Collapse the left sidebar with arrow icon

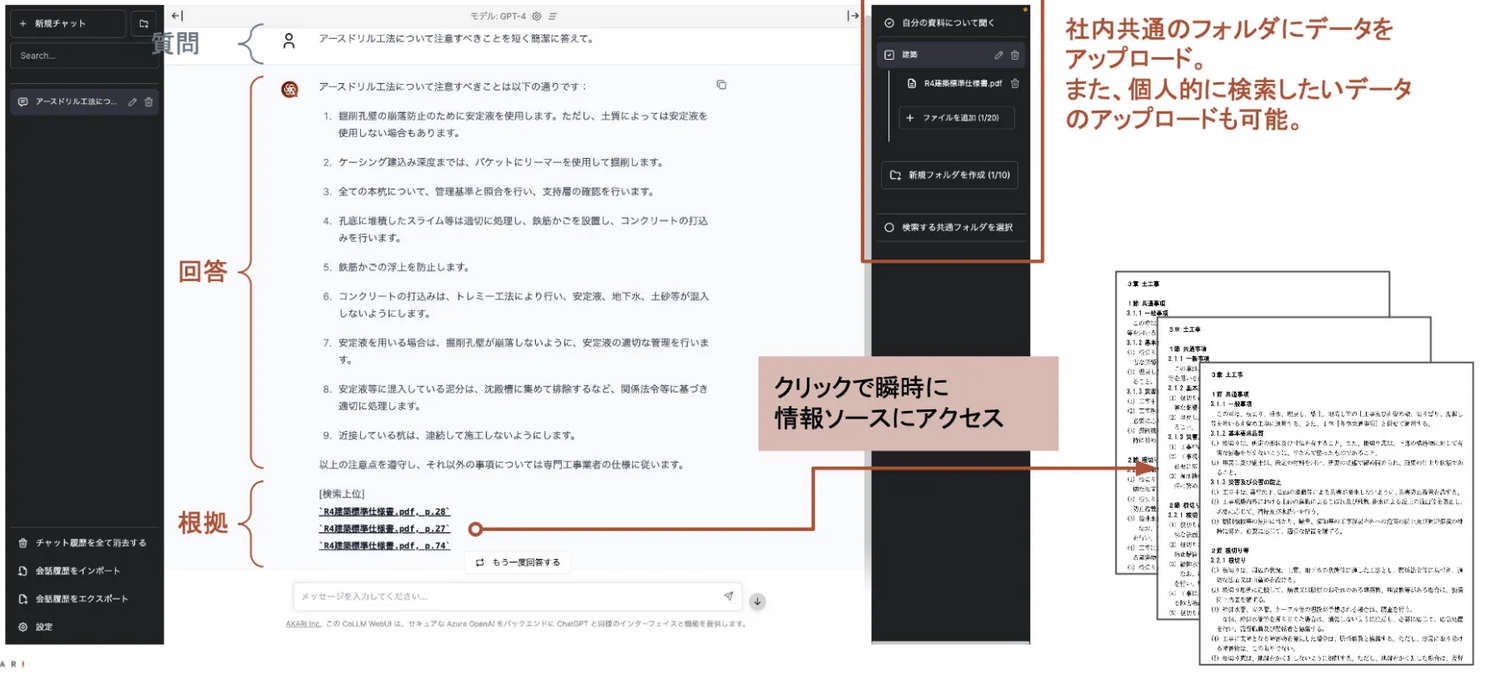tap(177, 16)
